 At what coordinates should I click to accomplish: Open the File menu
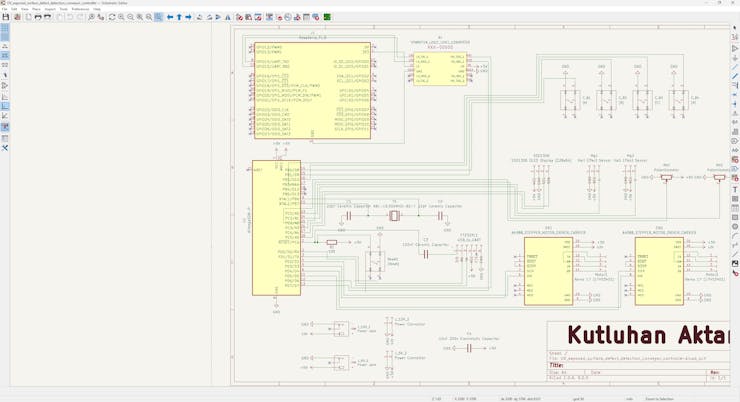coord(4,9)
